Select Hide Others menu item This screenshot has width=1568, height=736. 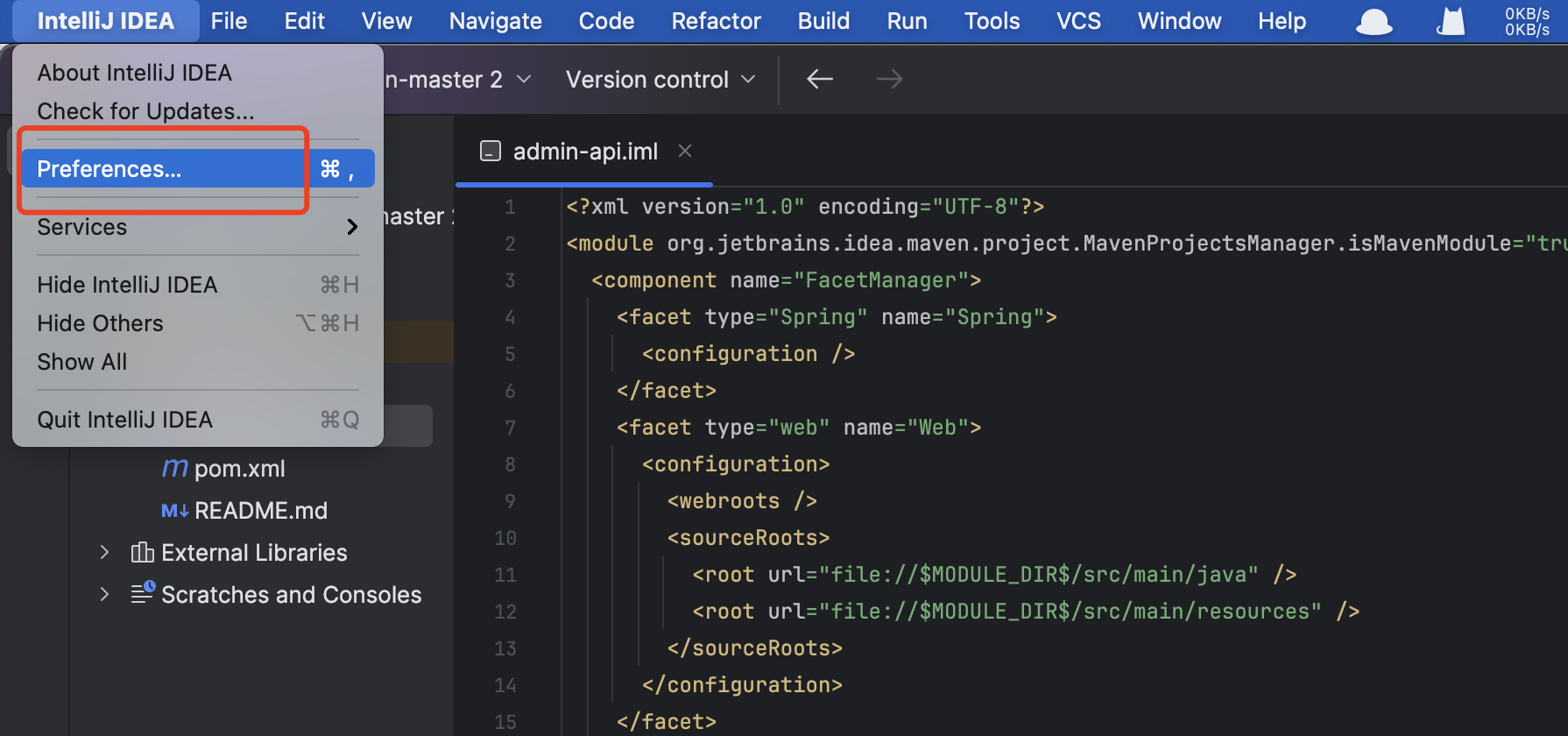pos(198,323)
